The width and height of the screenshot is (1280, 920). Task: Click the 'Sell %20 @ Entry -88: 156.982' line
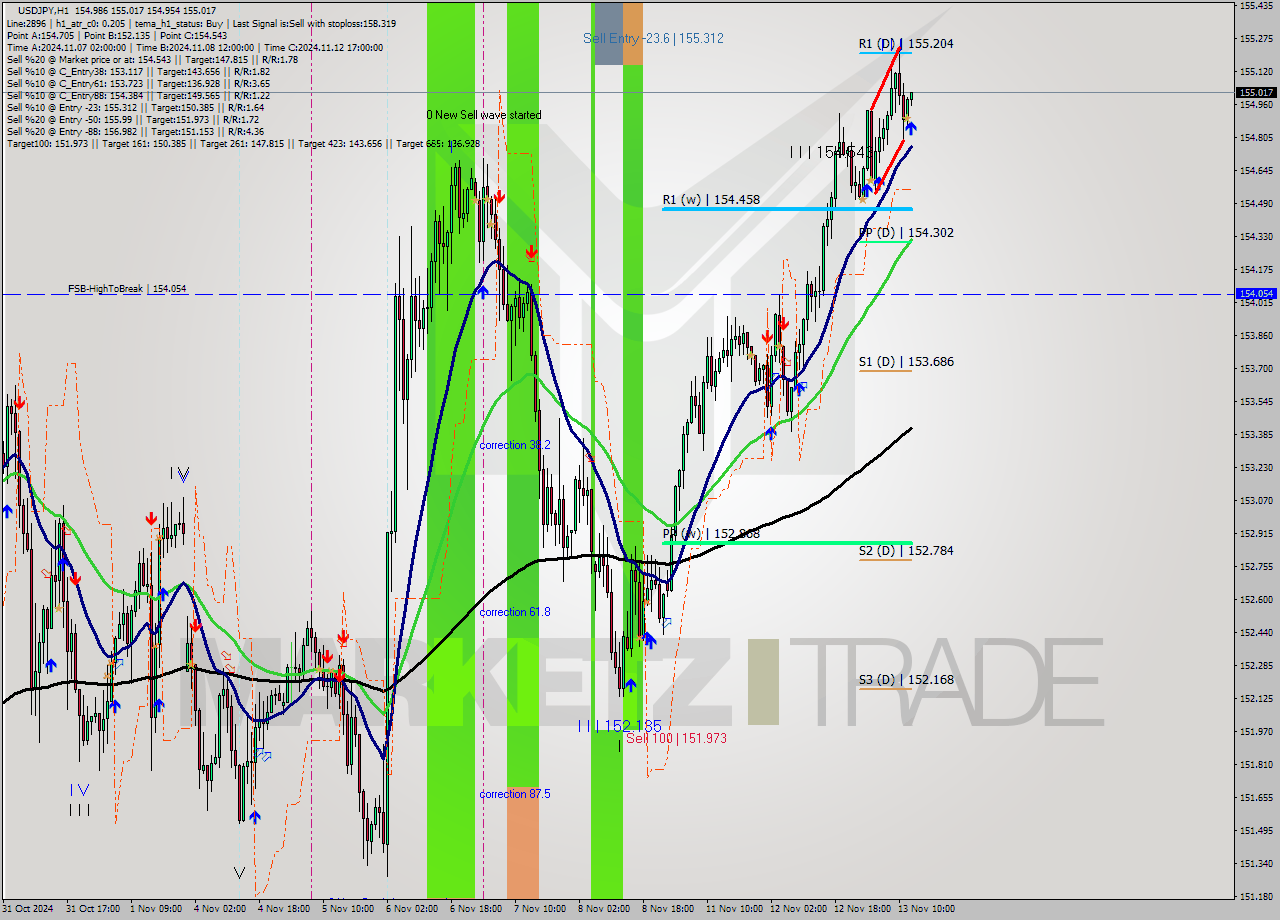tap(135, 132)
